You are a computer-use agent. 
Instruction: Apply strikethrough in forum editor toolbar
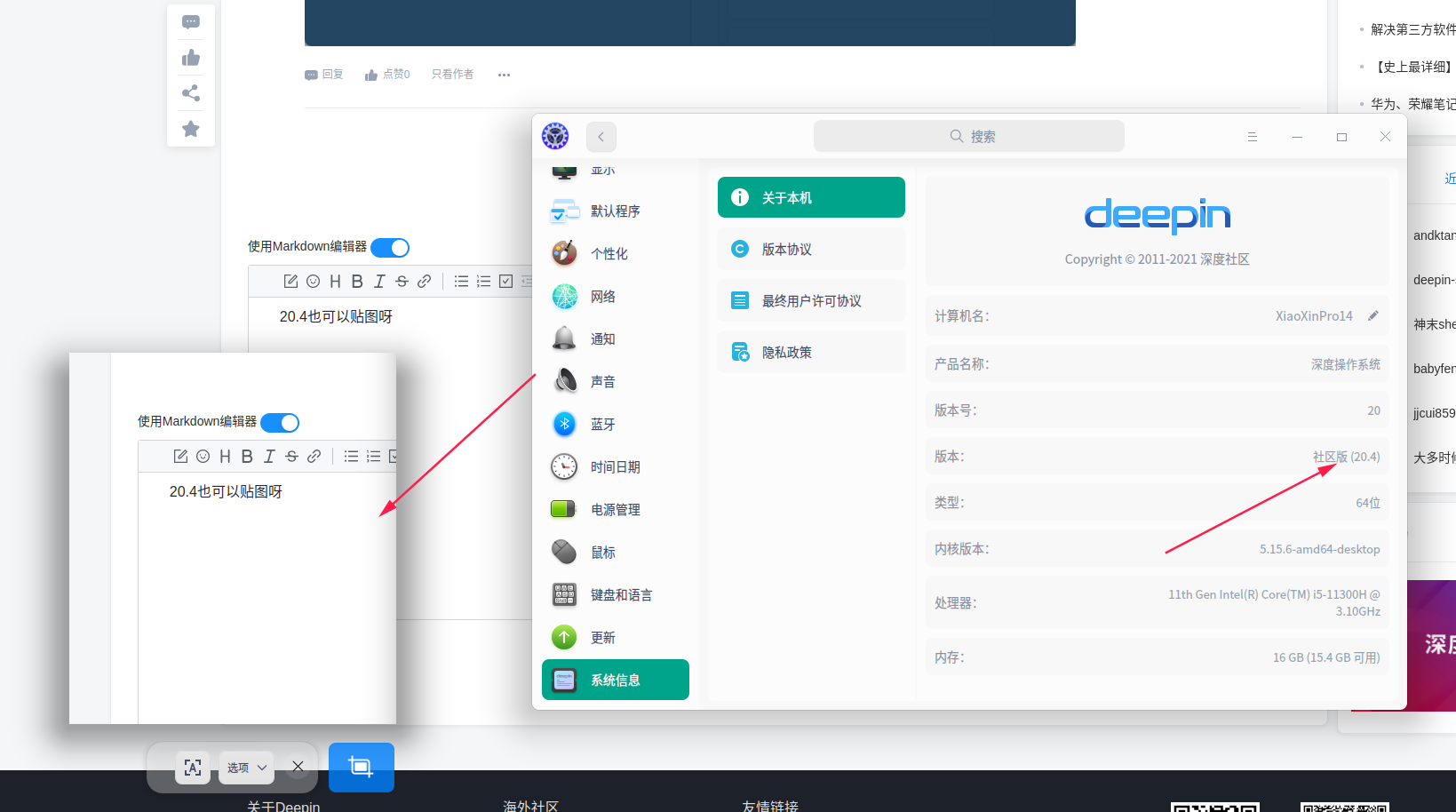(402, 282)
